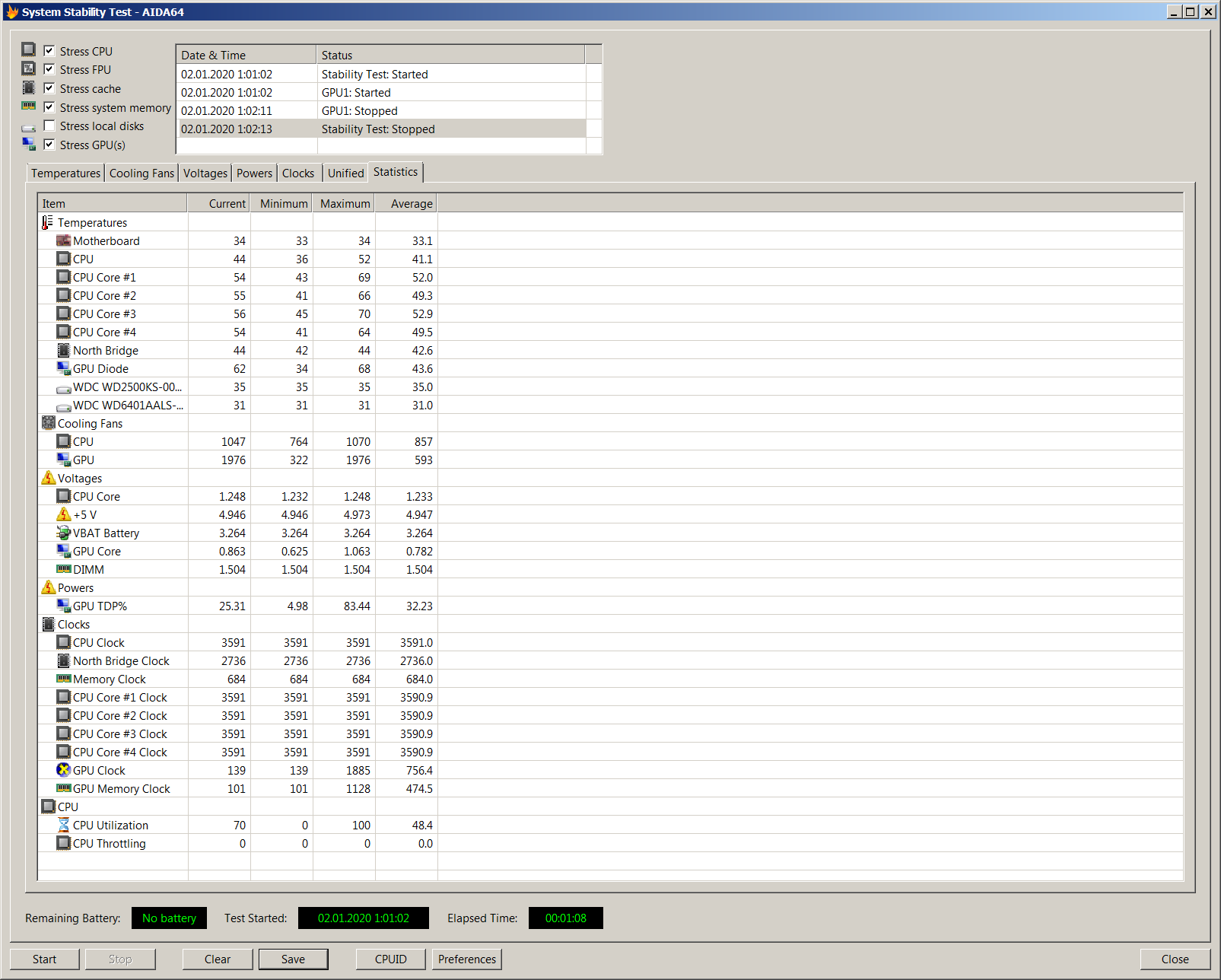Click the CPU Core voltage icon
1221x980 pixels.
pyautogui.click(x=64, y=496)
